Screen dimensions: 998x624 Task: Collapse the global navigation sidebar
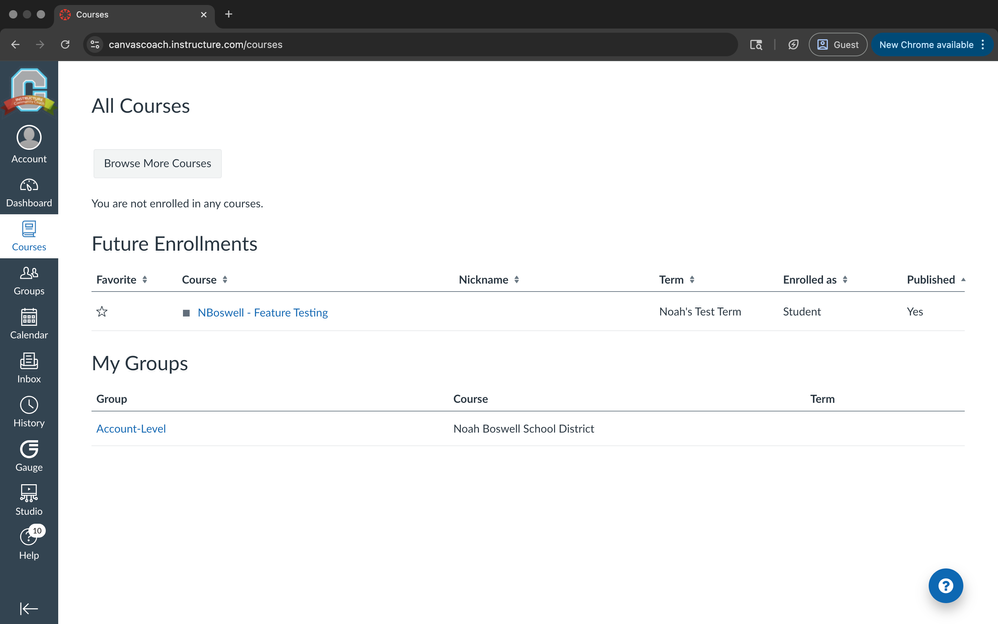click(29, 608)
